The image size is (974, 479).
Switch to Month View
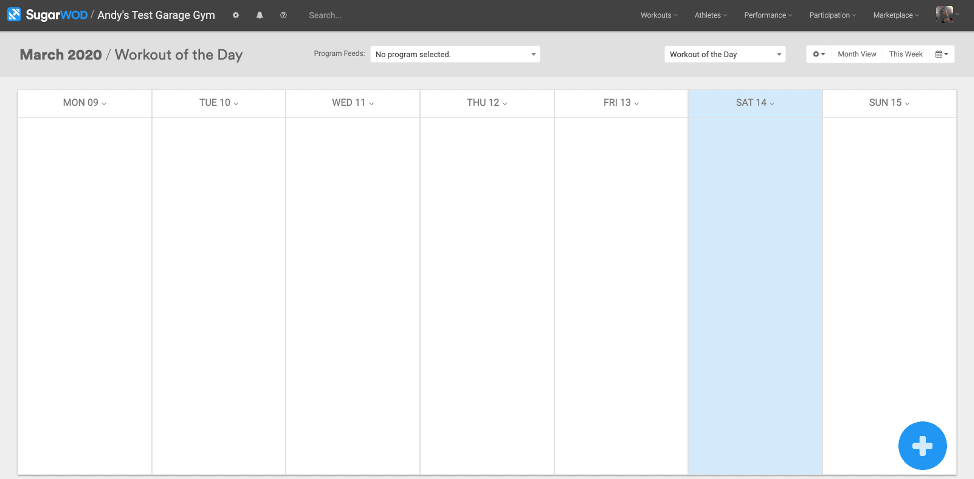pyautogui.click(x=857, y=54)
